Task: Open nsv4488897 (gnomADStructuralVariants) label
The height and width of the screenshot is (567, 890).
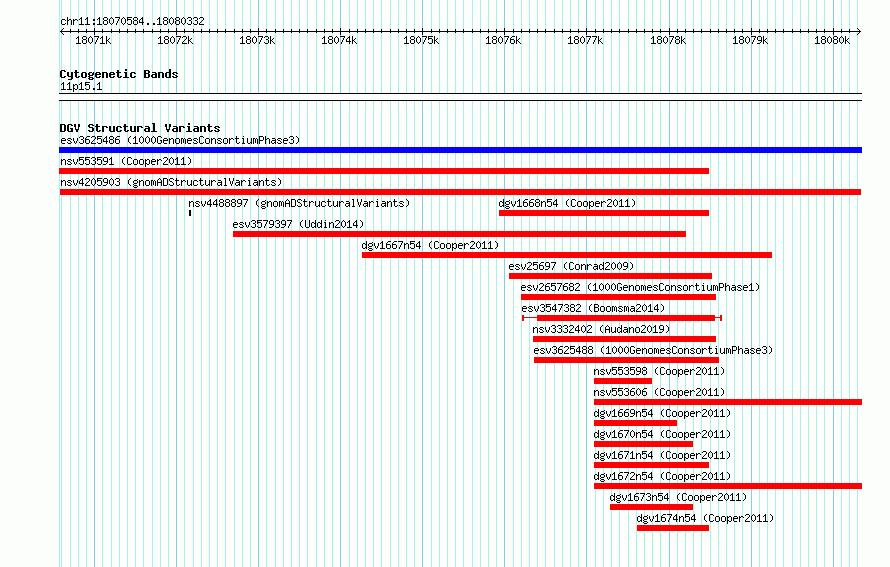Action: 299,203
